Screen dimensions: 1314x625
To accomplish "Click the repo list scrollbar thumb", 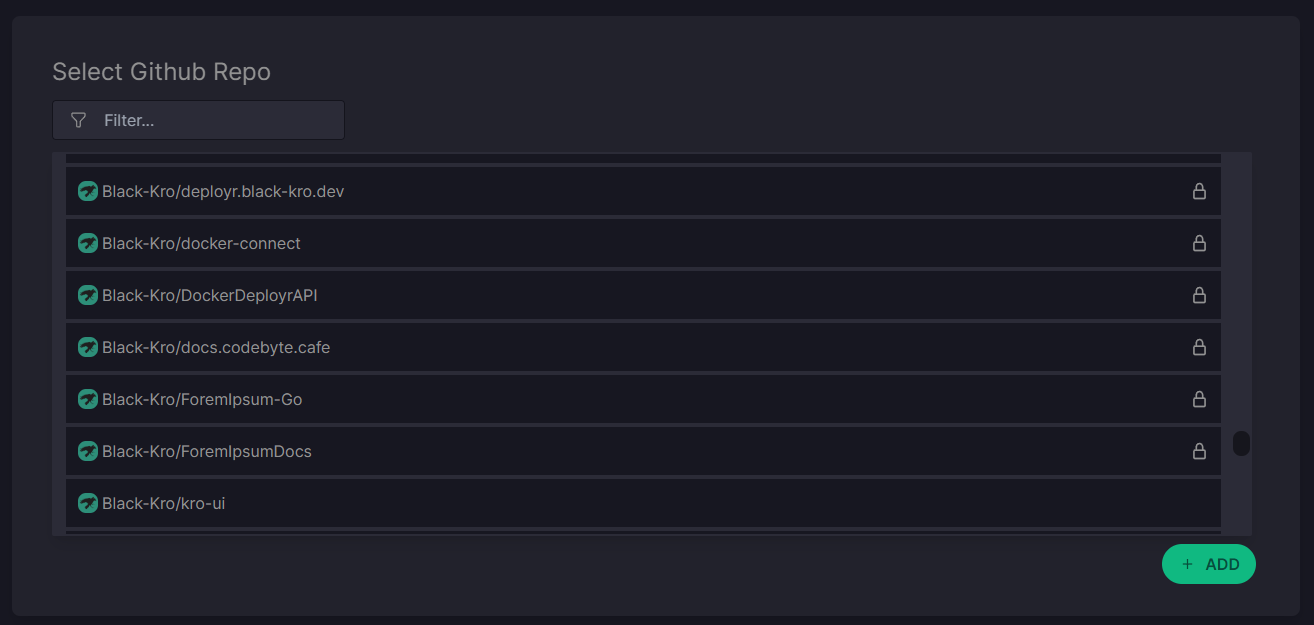I will pyautogui.click(x=1241, y=443).
